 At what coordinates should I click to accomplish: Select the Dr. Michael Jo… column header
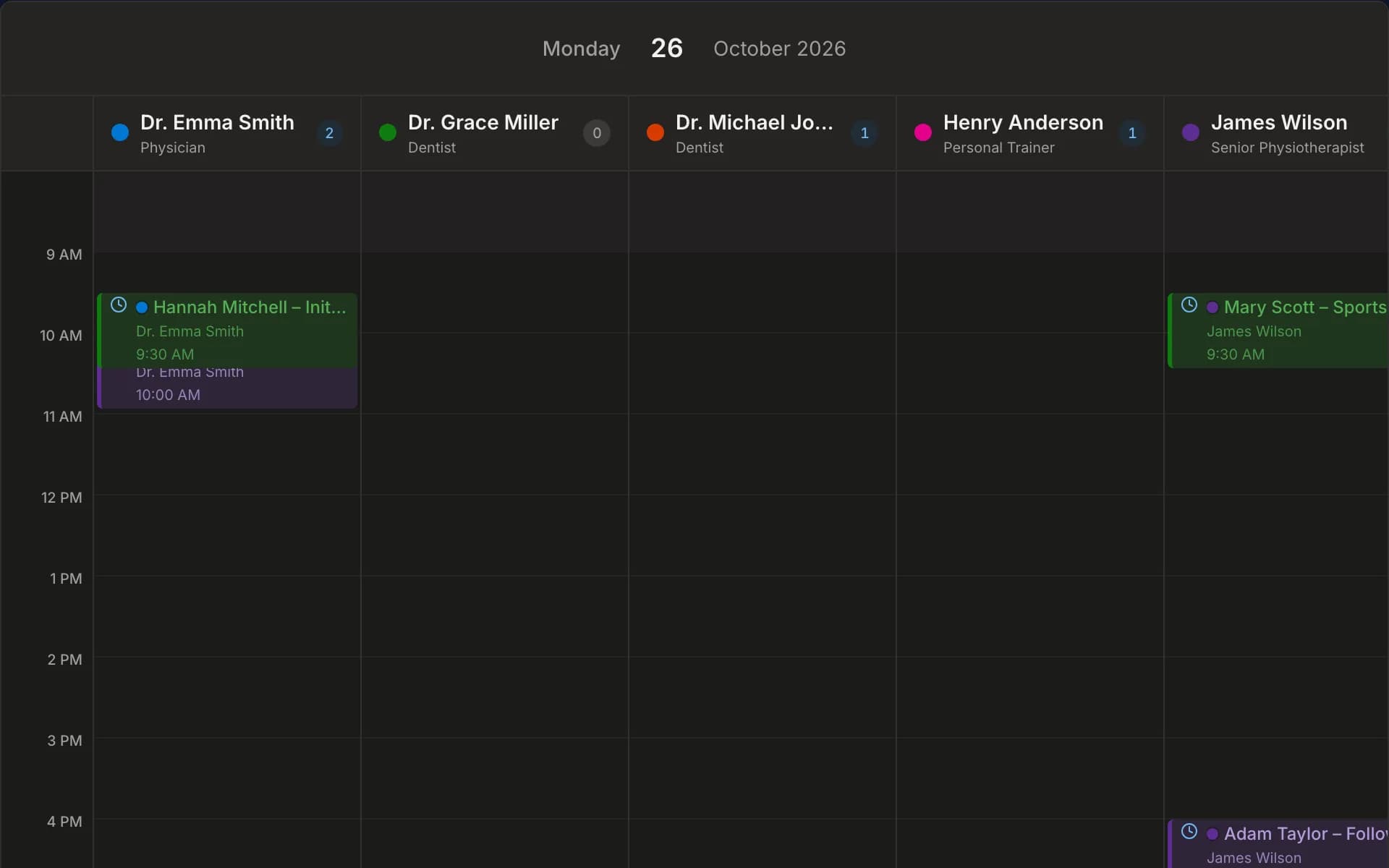point(763,133)
